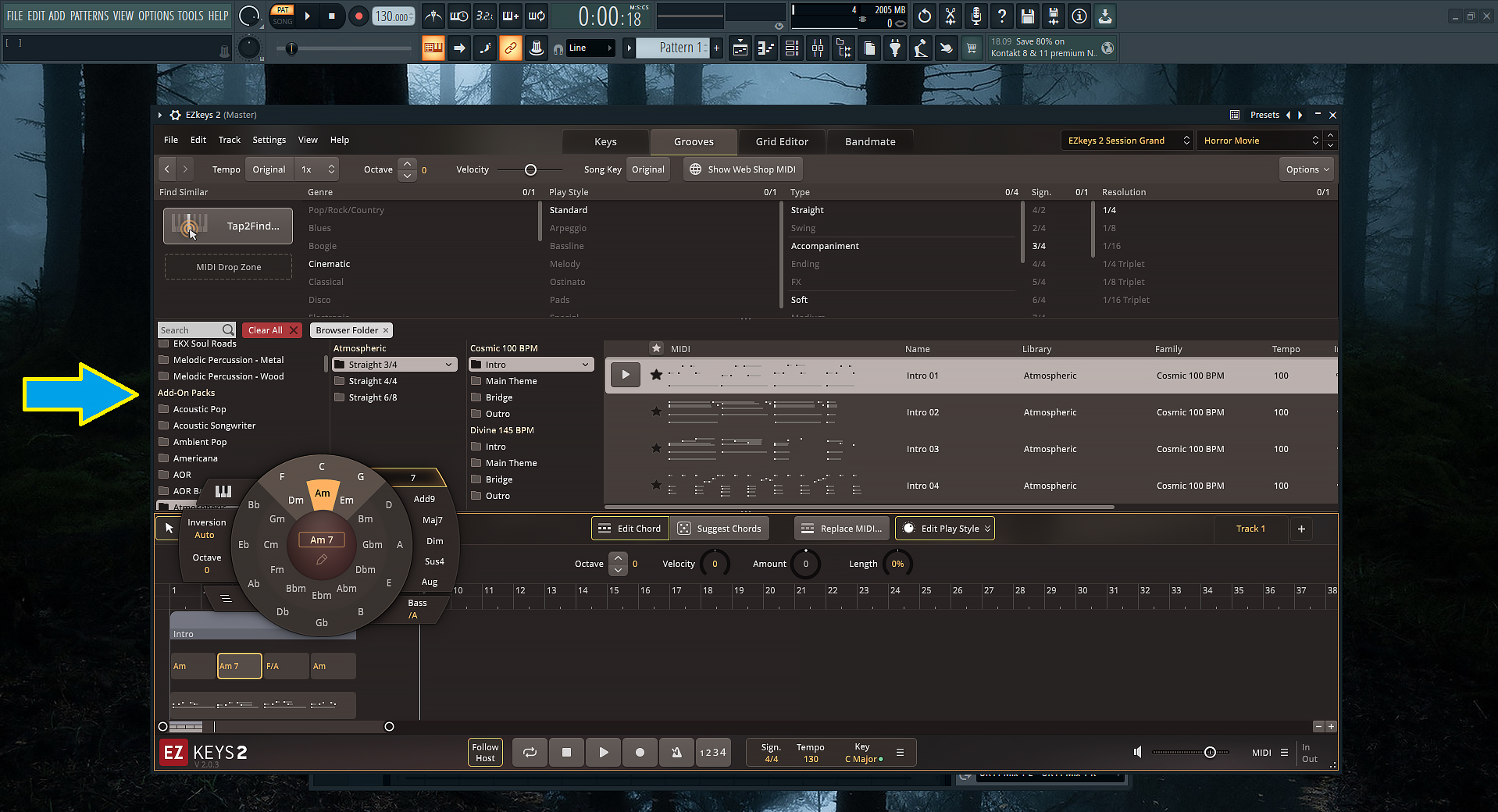
Task: Click the FL Studio metronome icon
Action: [x=433, y=16]
